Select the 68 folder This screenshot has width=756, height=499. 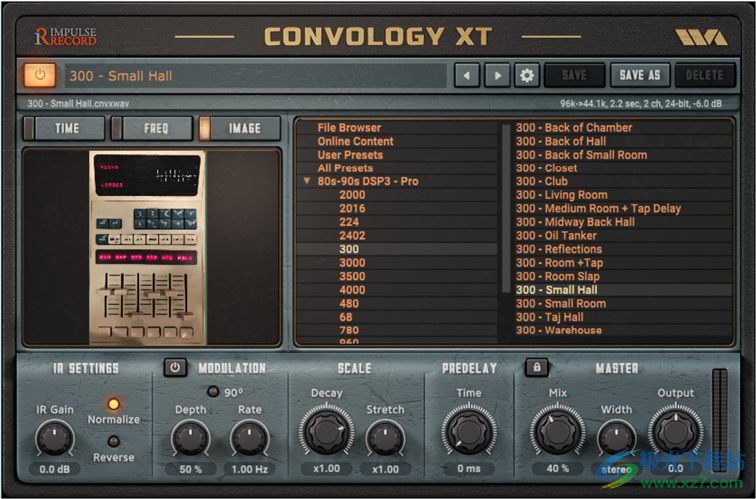[346, 317]
